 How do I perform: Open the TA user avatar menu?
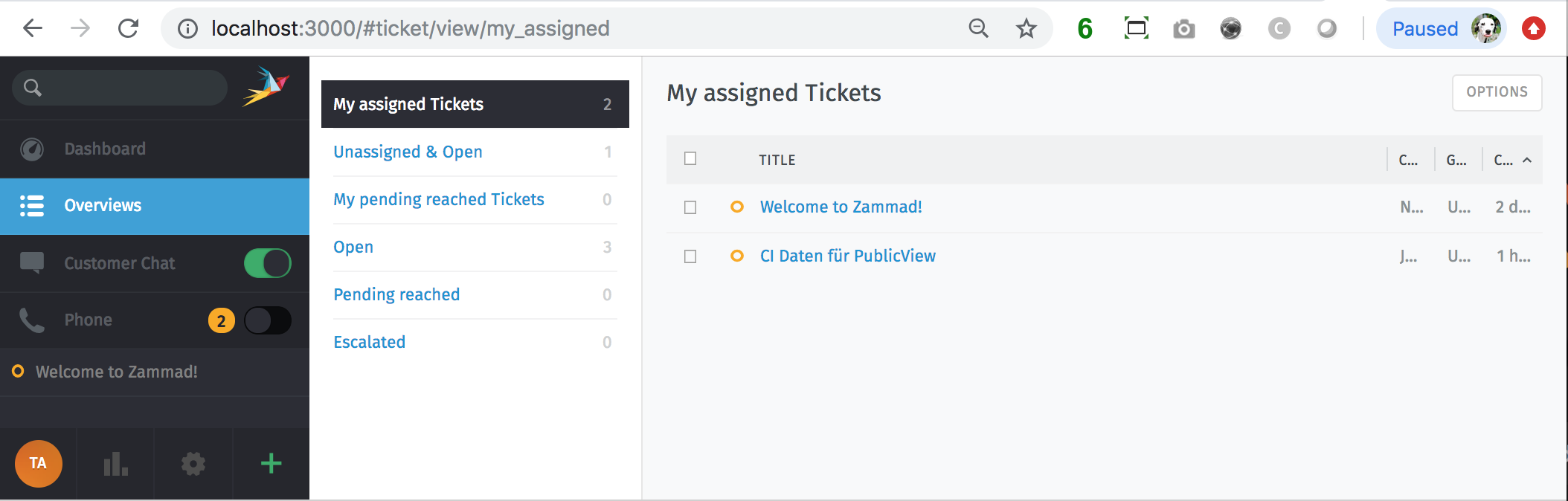click(x=38, y=464)
